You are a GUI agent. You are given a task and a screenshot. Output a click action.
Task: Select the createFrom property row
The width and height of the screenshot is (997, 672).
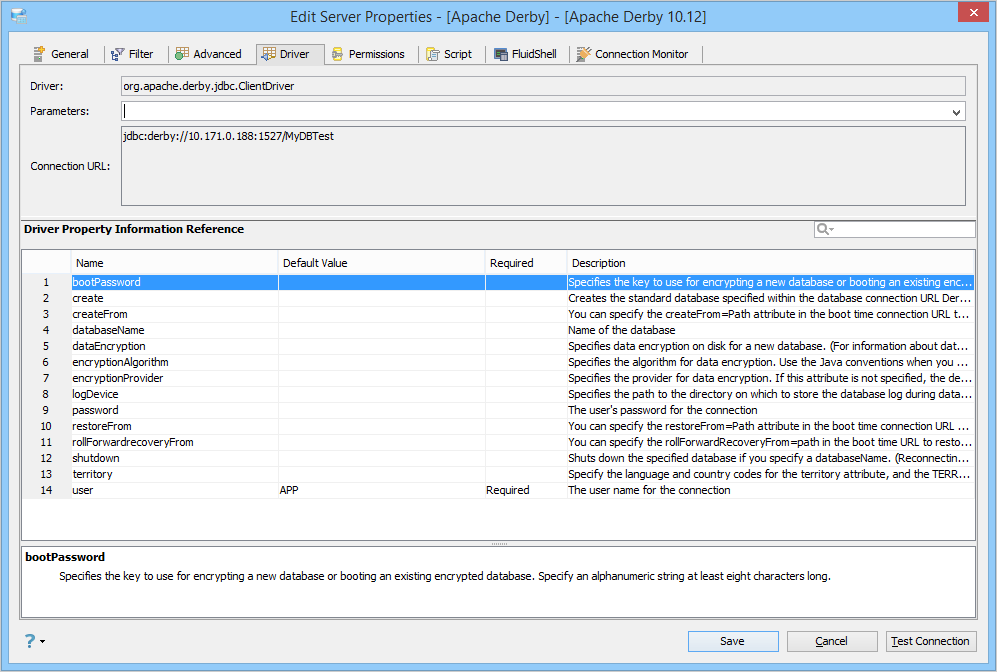click(x=498, y=314)
